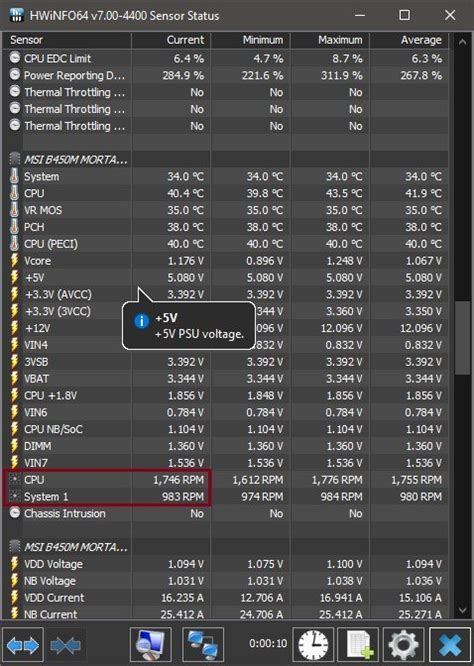Select the 3VSB row
Image resolution: width=474 pixels, height=666 pixels.
point(226,361)
